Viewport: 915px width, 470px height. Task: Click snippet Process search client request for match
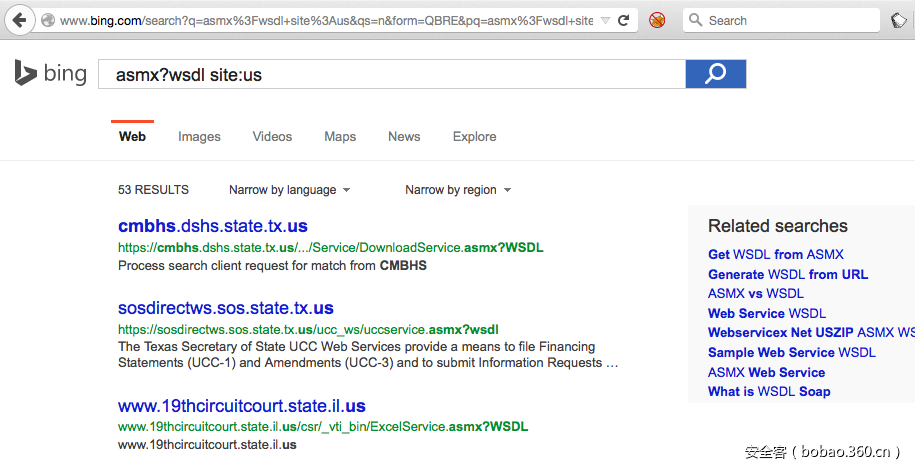click(x=273, y=266)
